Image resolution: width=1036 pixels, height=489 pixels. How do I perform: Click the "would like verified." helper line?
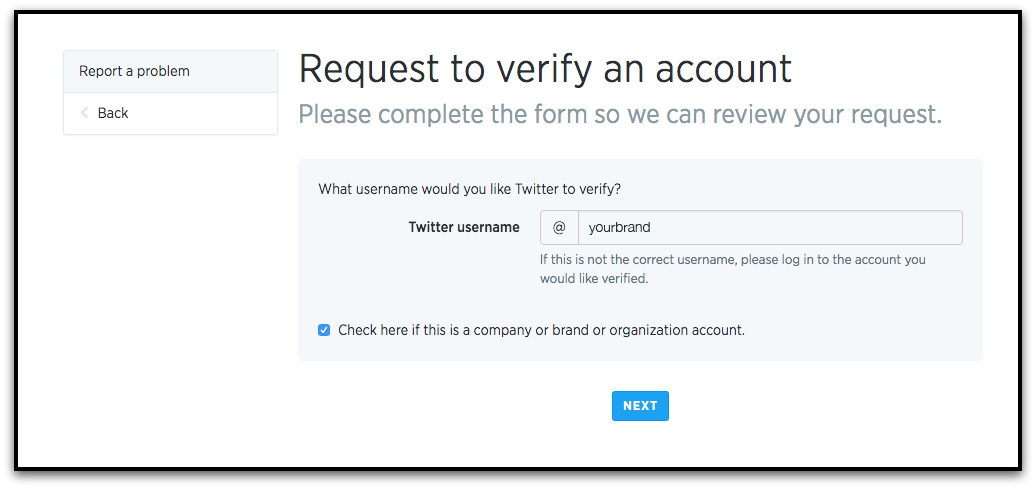[x=594, y=279]
